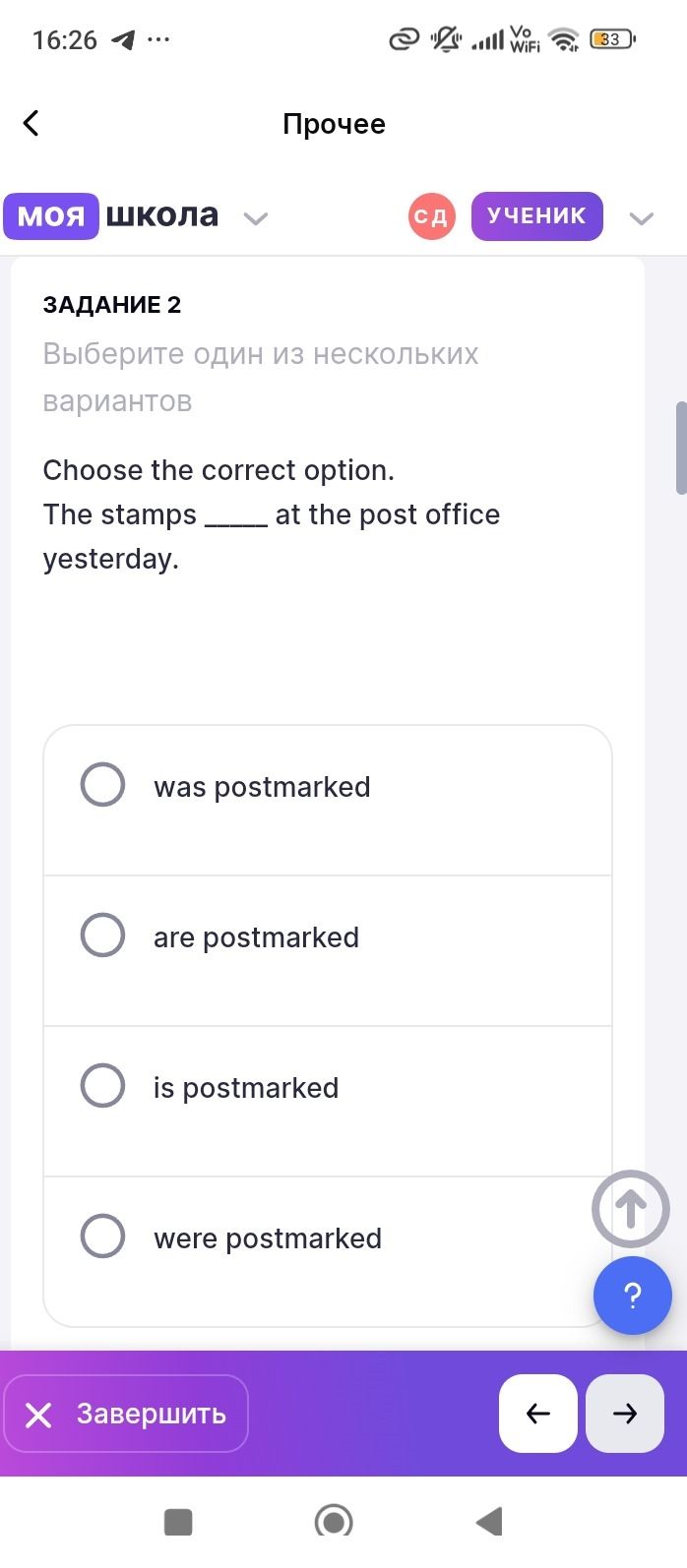The image size is (687, 1568).
Task: Tap the Завершить finish button
Action: [x=126, y=1414]
